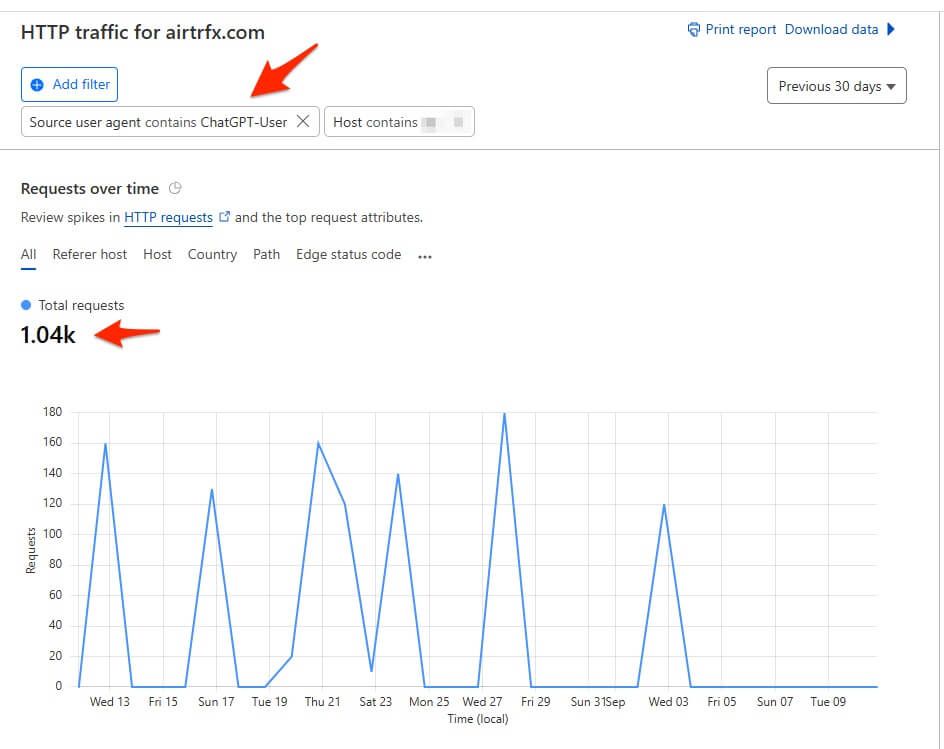Open the HTTP requests link
This screenshot has width=944, height=749.
click(x=168, y=217)
